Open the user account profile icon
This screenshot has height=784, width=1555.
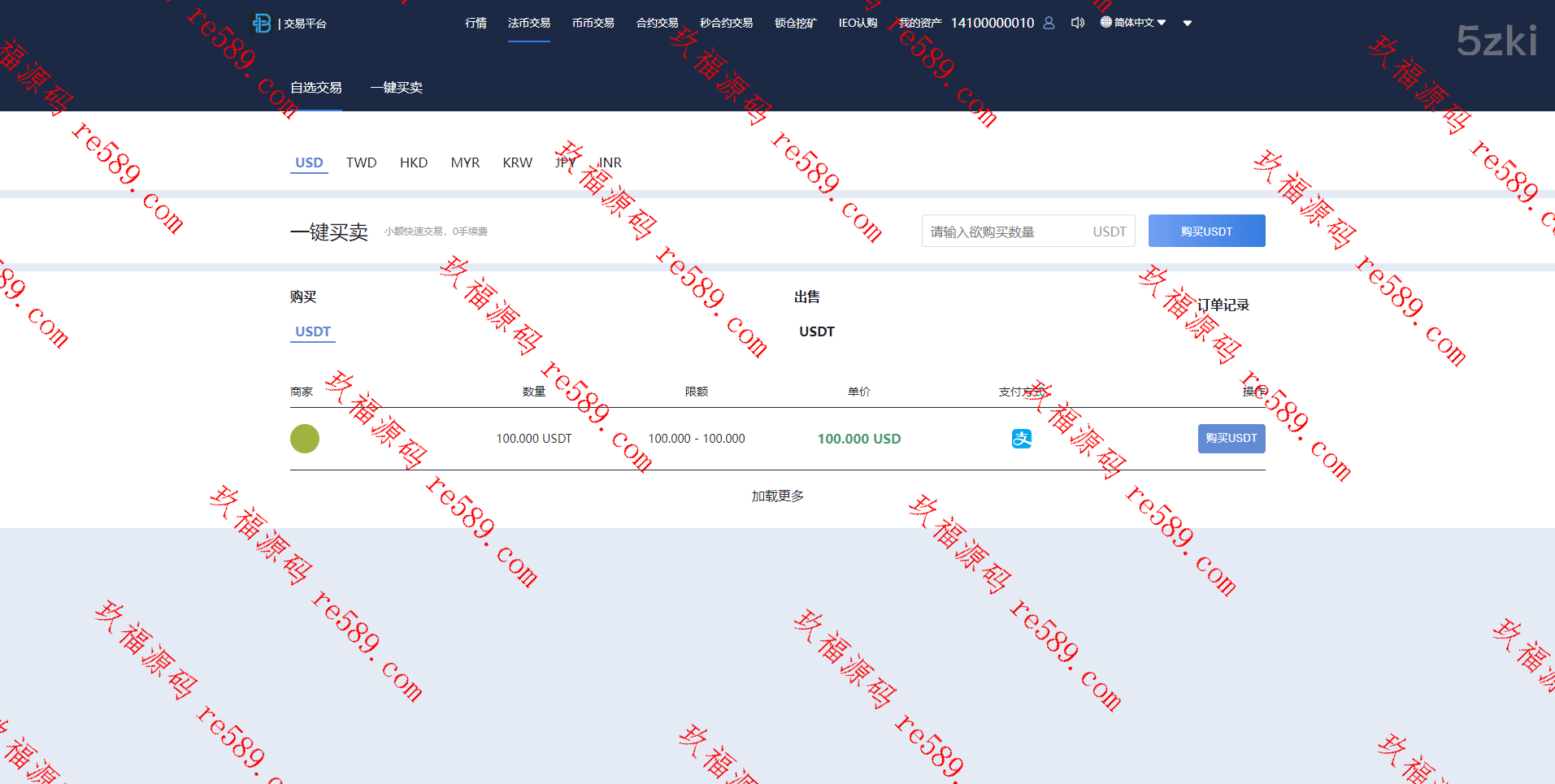point(1049,23)
